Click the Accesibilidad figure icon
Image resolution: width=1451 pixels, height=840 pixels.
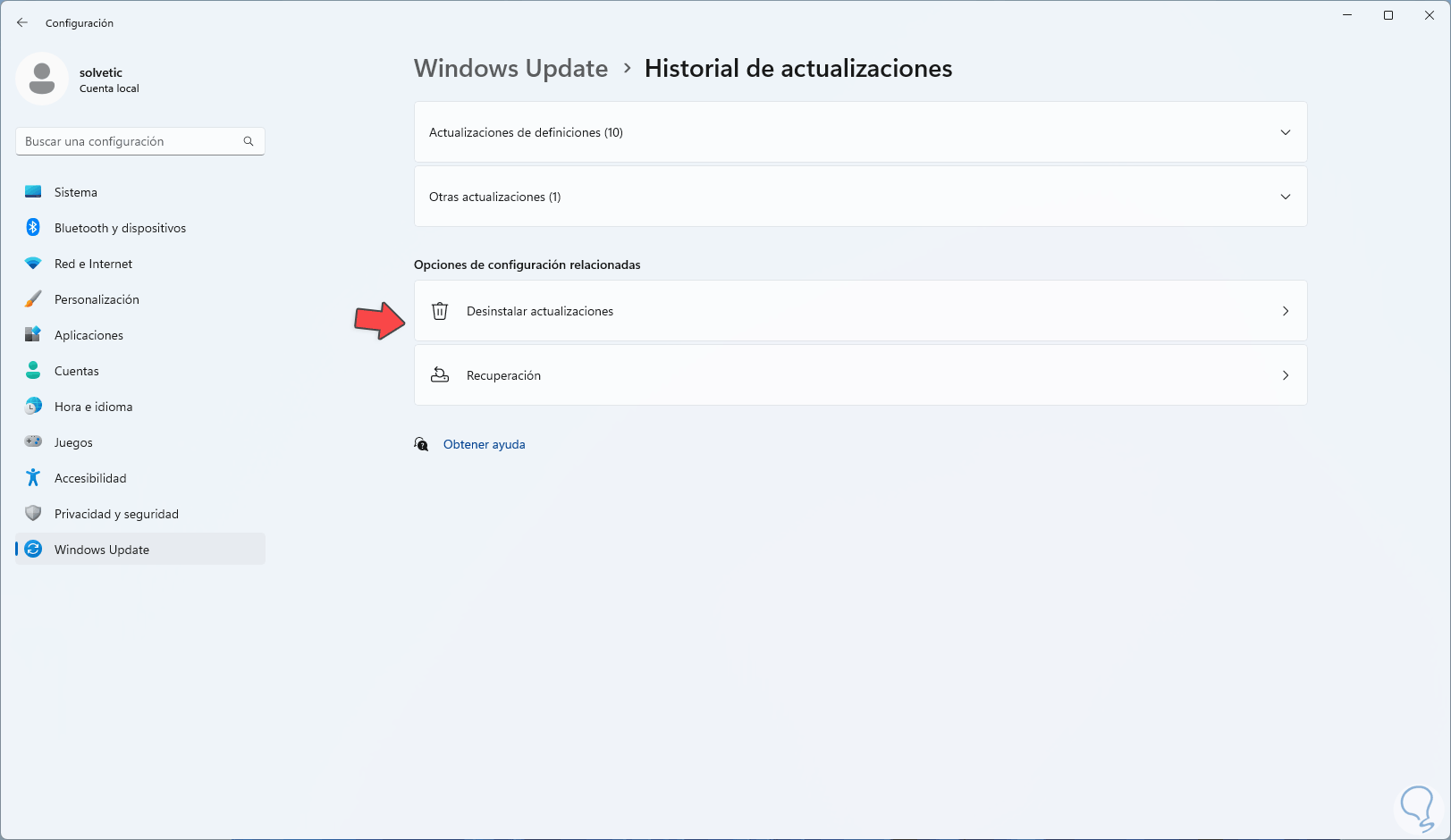(33, 478)
